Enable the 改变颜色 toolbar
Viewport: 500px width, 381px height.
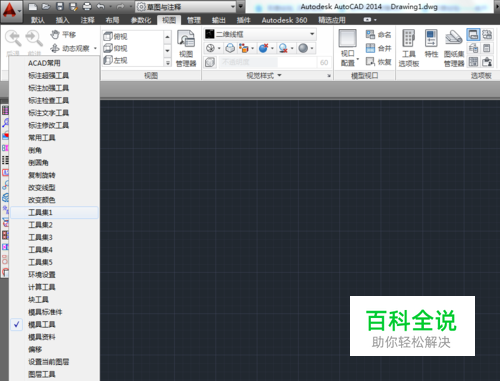coord(54,200)
